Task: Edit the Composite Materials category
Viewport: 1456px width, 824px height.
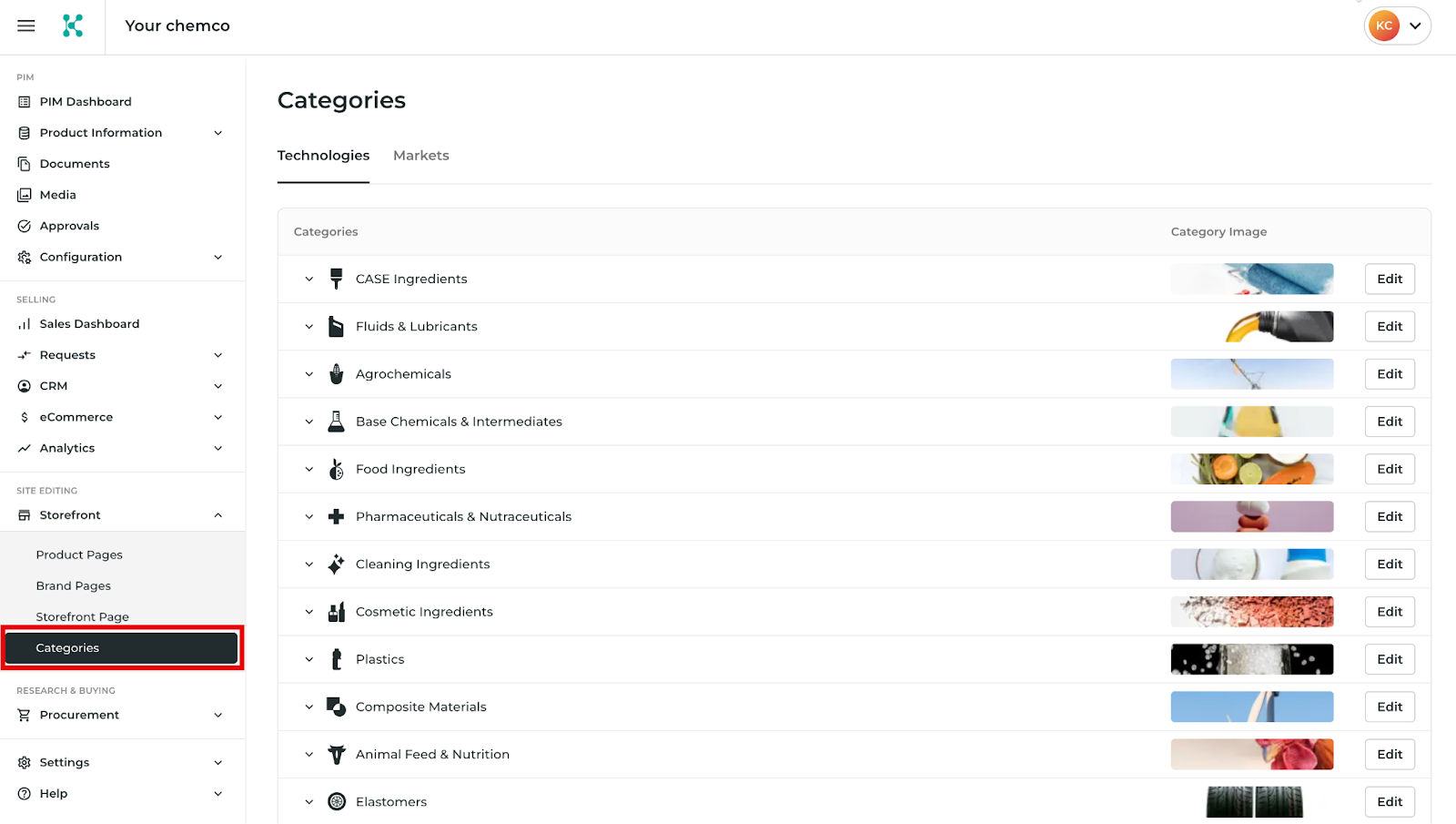Action: (1390, 707)
